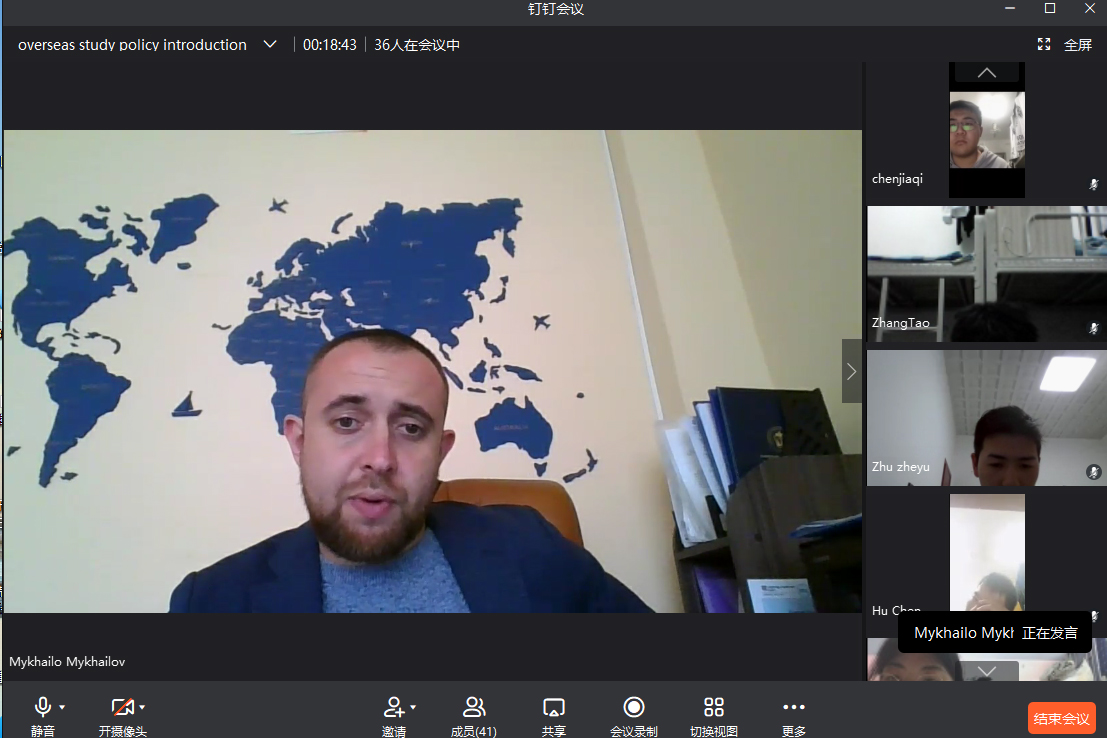The height and width of the screenshot is (738, 1107).
Task: Open microphone options dropdown arrow
Action: [x=62, y=707]
